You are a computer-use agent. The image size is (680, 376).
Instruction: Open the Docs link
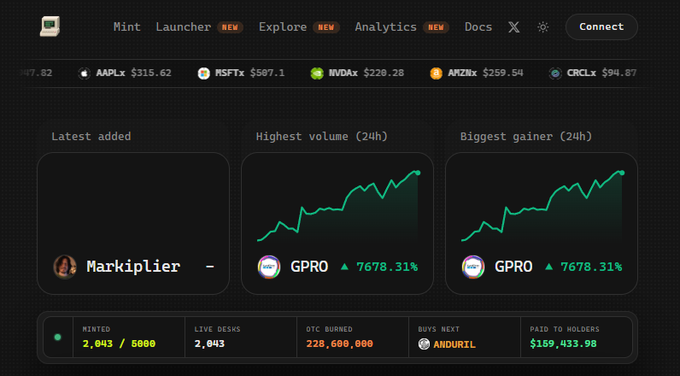478,27
